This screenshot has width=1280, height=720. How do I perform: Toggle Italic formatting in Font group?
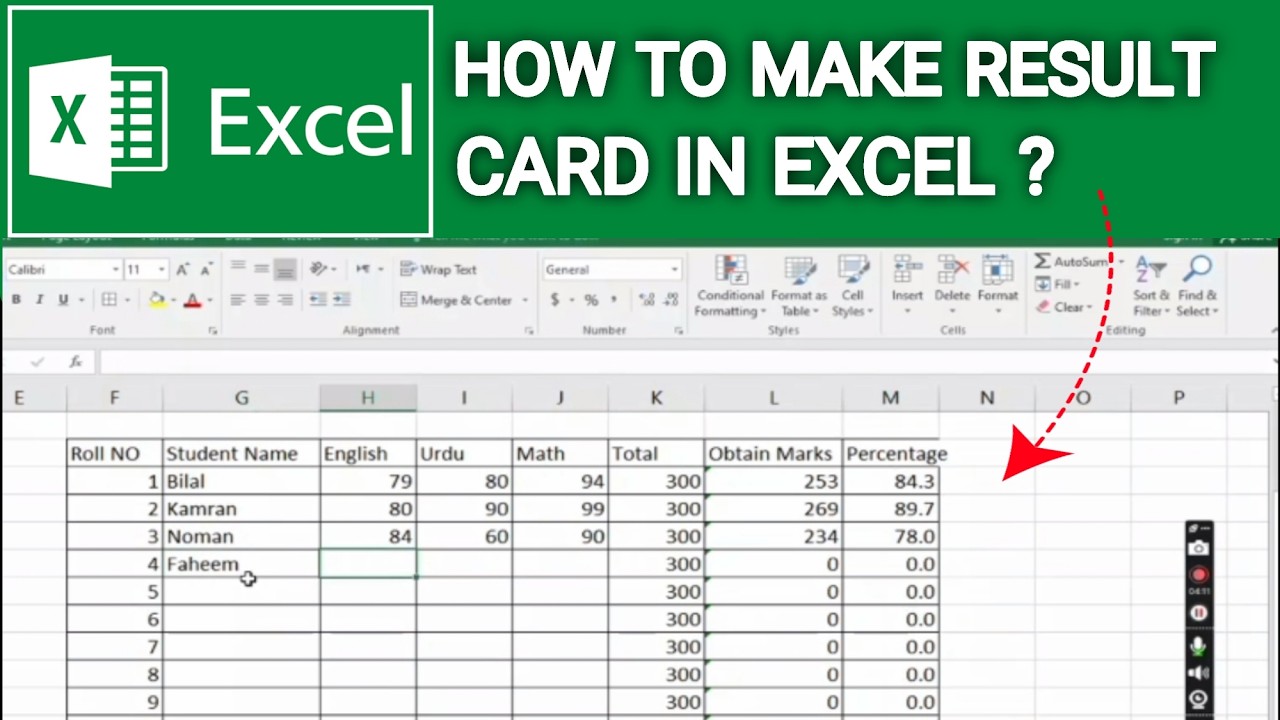(x=39, y=300)
